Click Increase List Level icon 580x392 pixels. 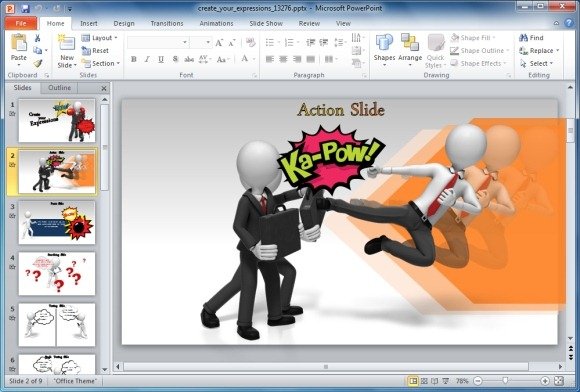point(324,43)
